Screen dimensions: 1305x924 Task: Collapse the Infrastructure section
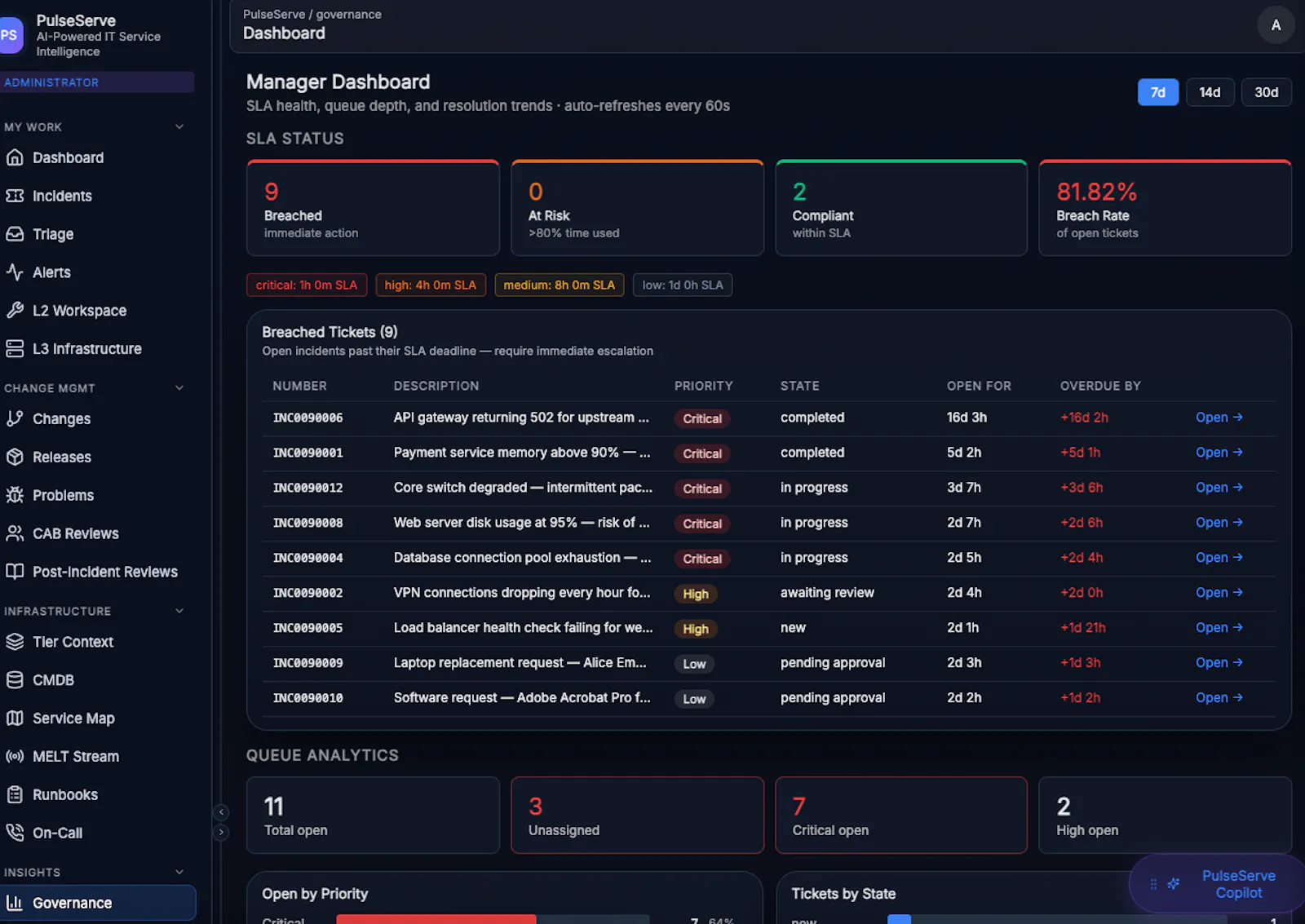179,611
